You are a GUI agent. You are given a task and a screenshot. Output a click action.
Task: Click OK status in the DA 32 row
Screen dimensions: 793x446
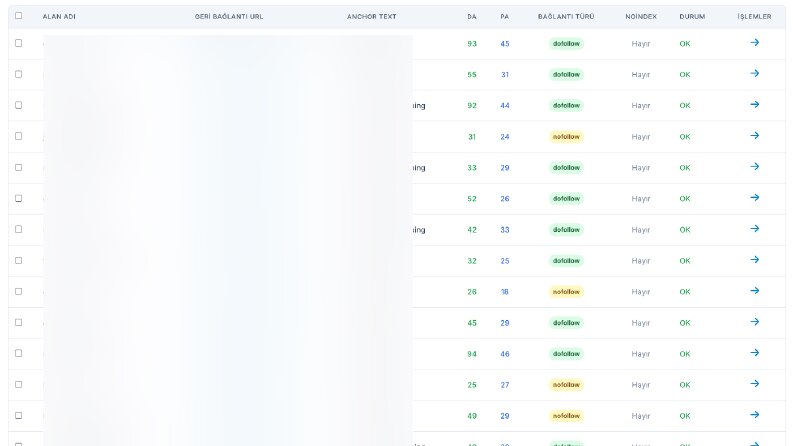tap(685, 261)
